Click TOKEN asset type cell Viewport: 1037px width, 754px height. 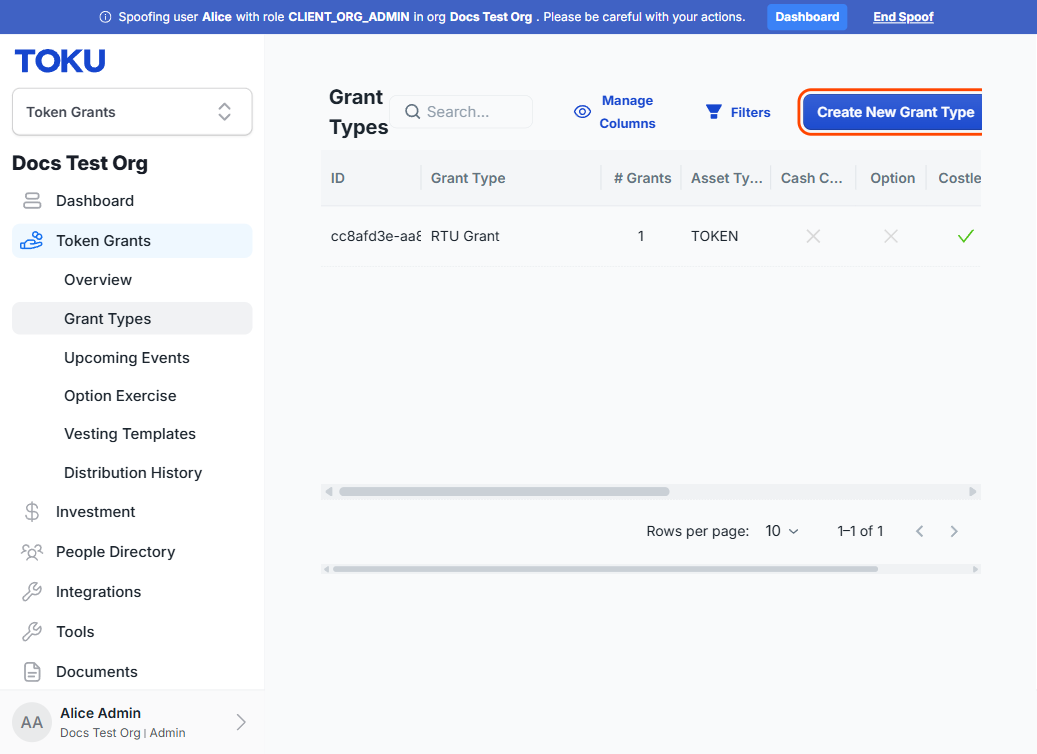[714, 236]
